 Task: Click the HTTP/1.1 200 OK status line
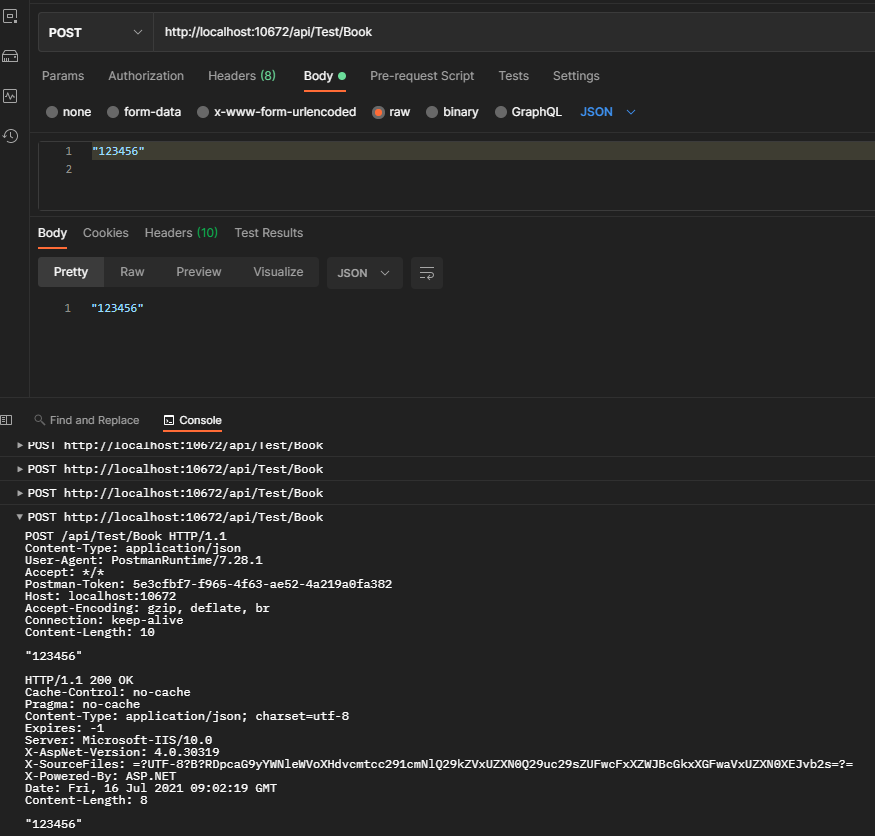coord(79,680)
